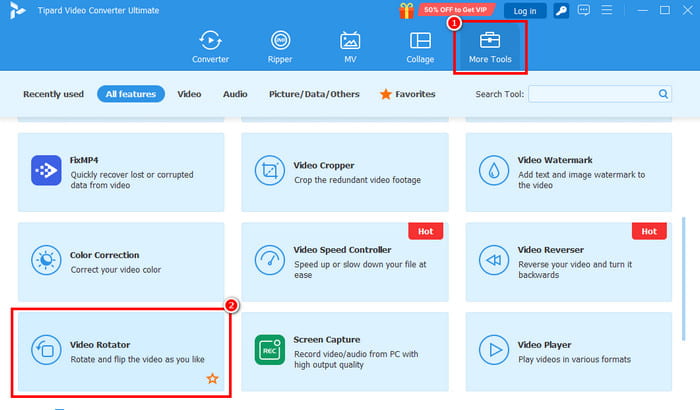Viewport: 700px width, 410px height.
Task: Click the Video Speed Controller title
Action: click(x=342, y=250)
